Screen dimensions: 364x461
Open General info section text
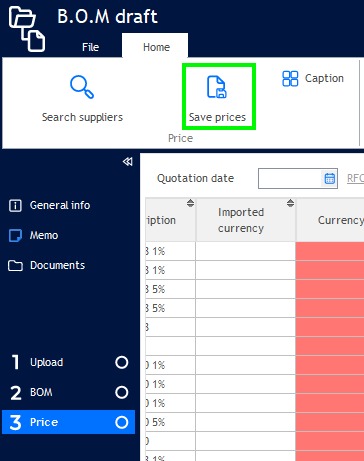click(60, 205)
